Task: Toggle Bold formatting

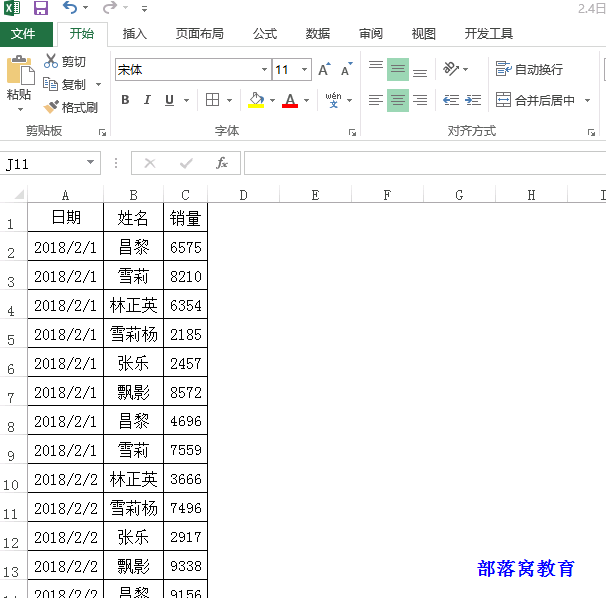Action: point(125,100)
